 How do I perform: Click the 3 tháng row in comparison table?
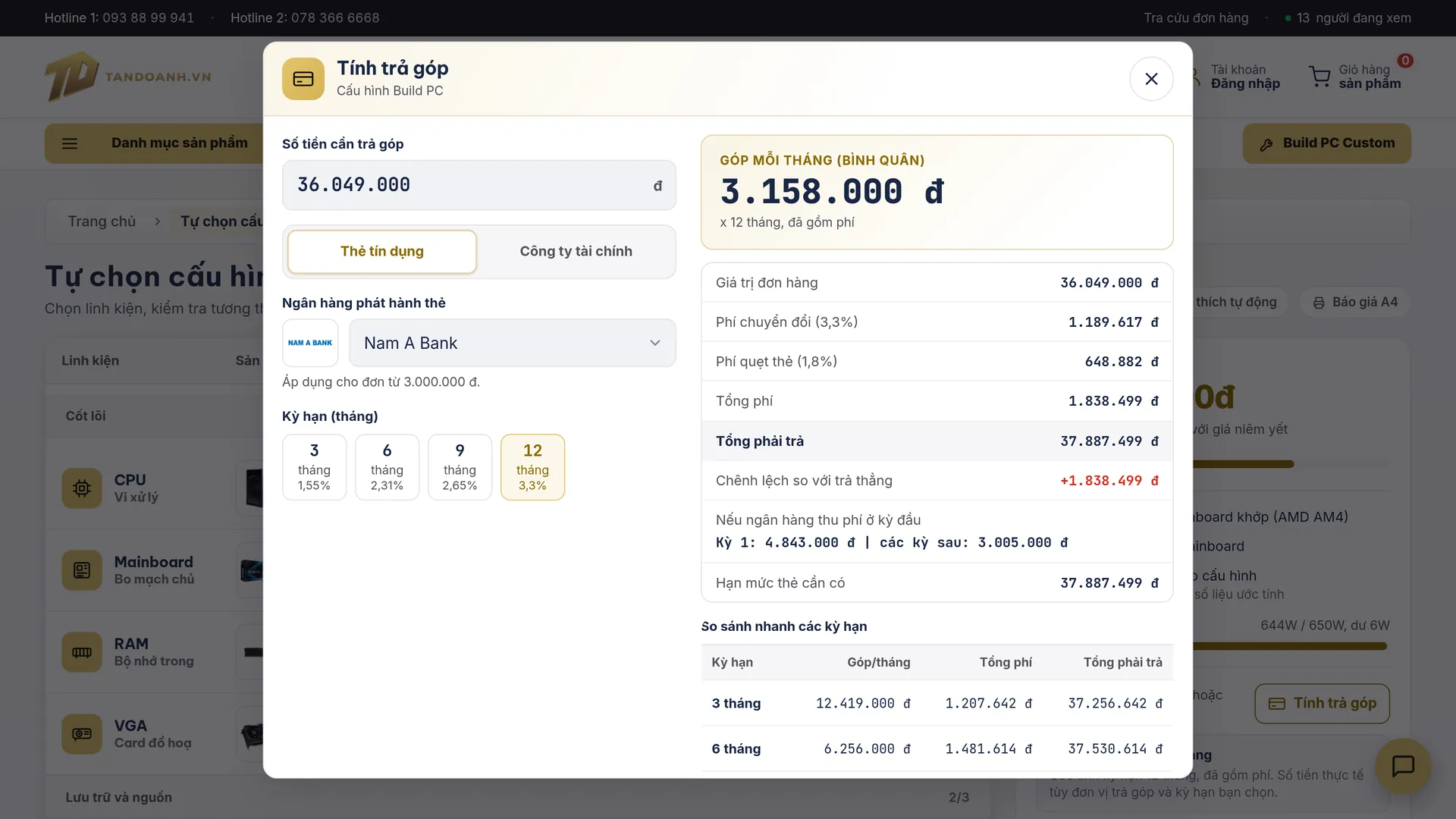[x=937, y=704]
